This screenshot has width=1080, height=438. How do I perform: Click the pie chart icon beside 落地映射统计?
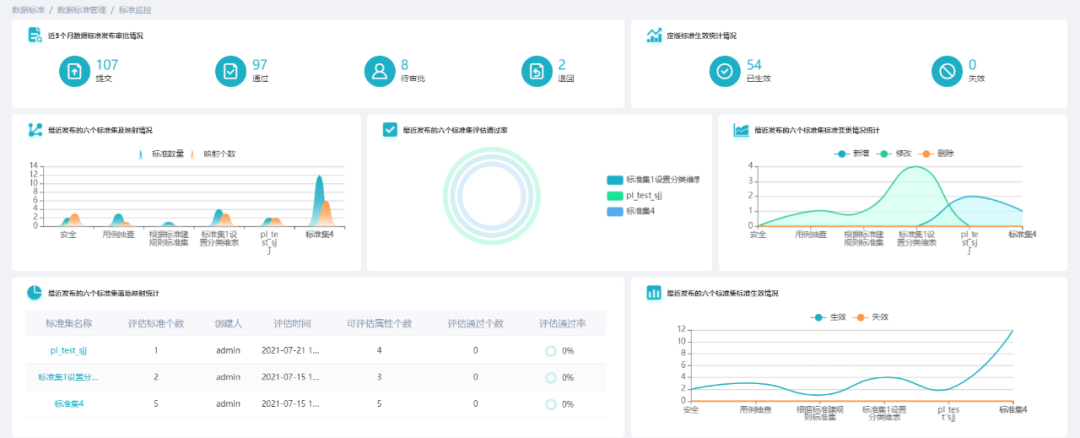(34, 293)
